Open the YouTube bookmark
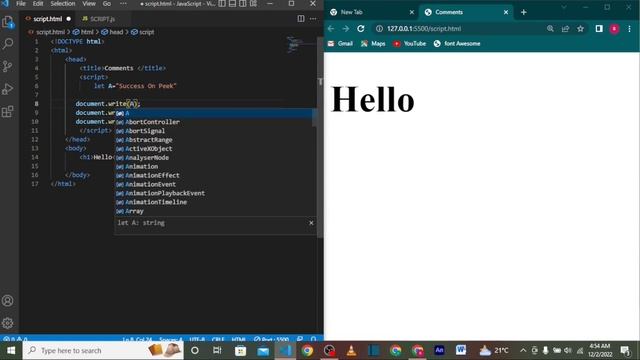This screenshot has height=360, width=640. (409, 44)
